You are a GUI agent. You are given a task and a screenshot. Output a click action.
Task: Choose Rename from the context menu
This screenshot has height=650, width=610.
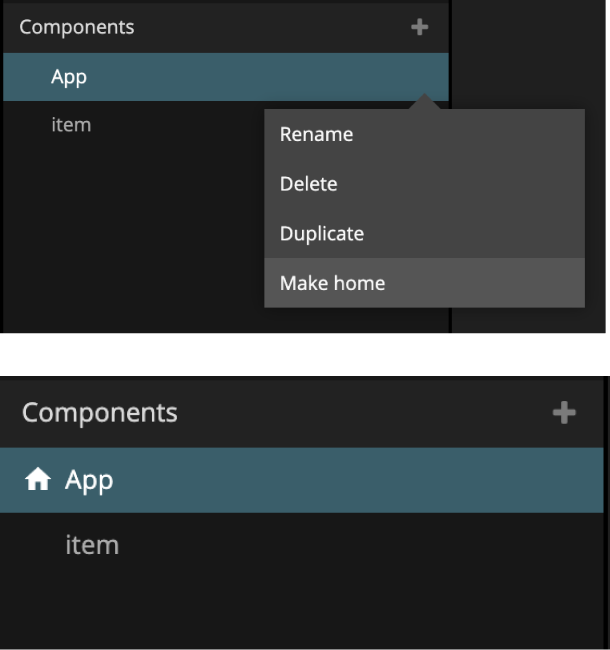316,134
